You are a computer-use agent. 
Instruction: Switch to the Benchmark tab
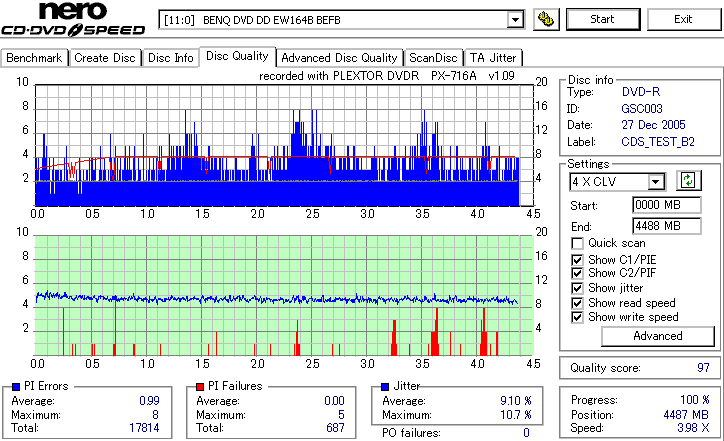coord(34,58)
